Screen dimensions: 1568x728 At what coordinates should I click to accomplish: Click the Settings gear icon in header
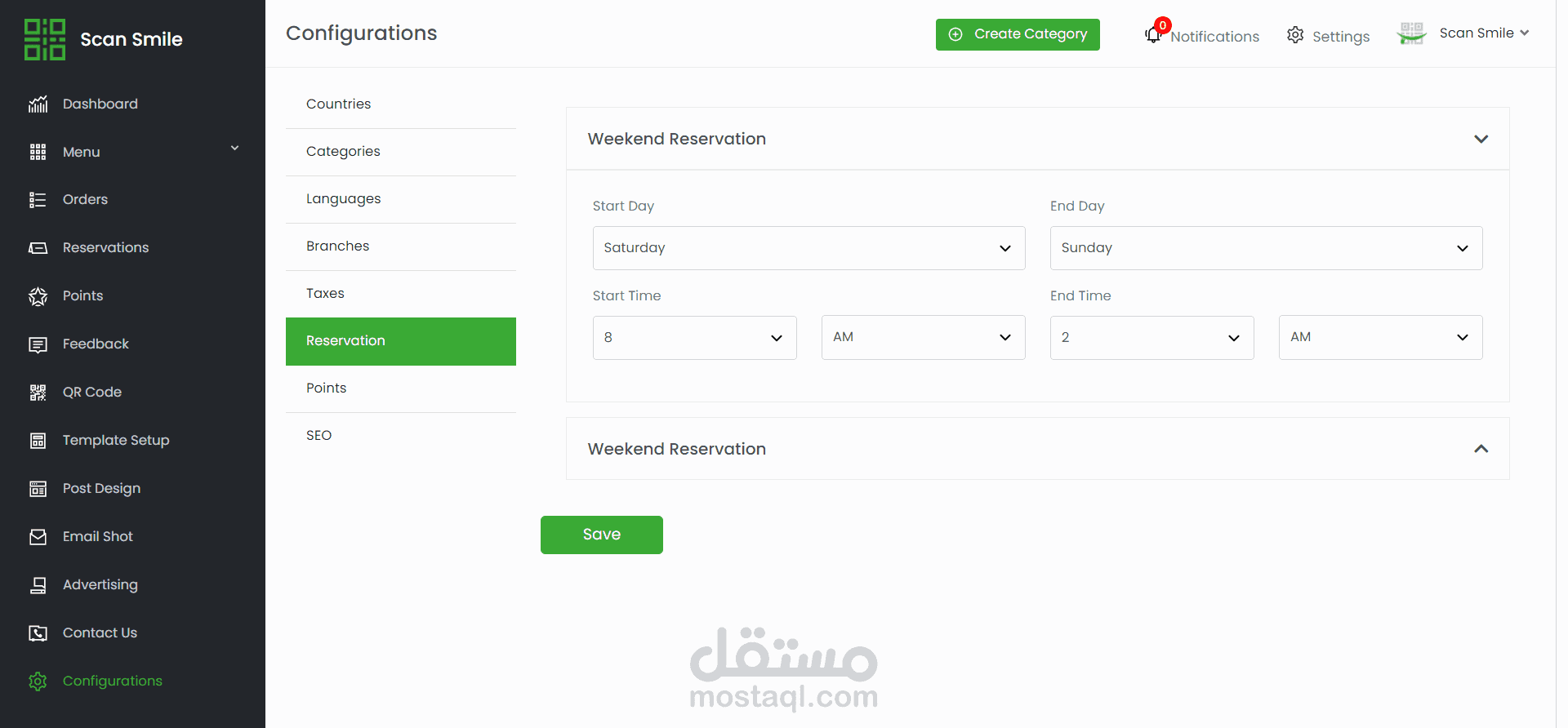click(x=1295, y=35)
